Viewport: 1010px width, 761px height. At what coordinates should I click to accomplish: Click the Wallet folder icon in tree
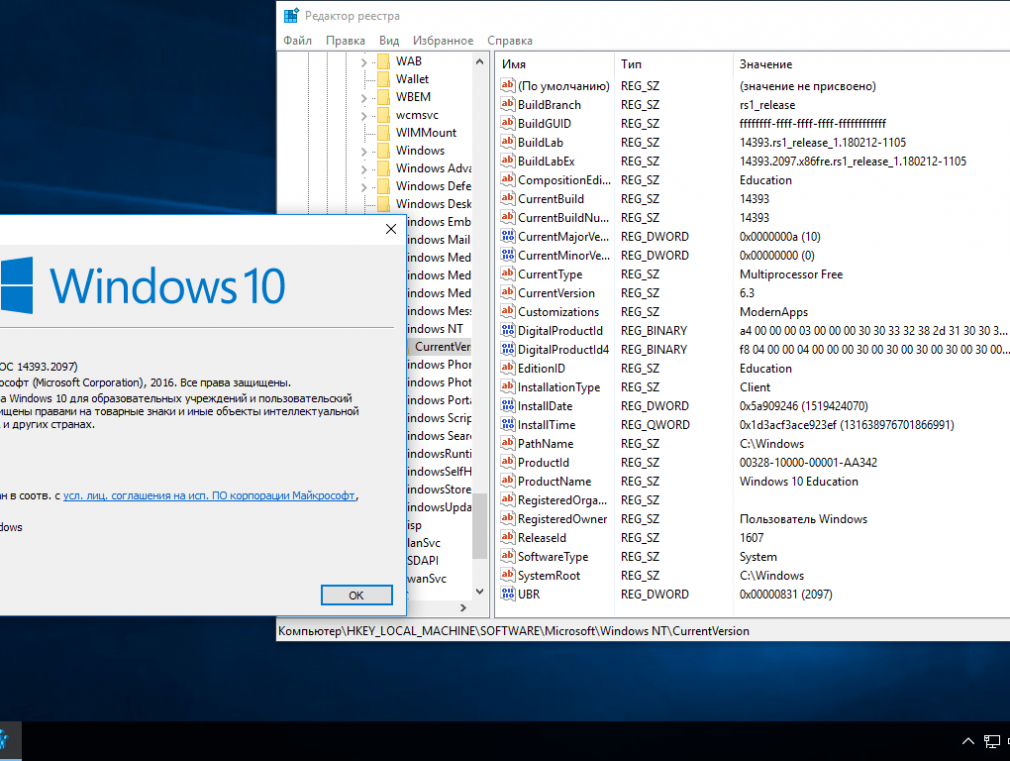(383, 79)
